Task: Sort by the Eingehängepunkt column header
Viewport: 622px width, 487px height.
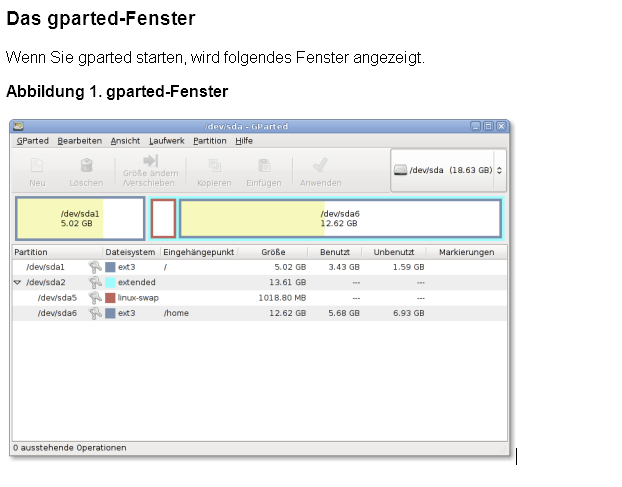Action: click(199, 252)
